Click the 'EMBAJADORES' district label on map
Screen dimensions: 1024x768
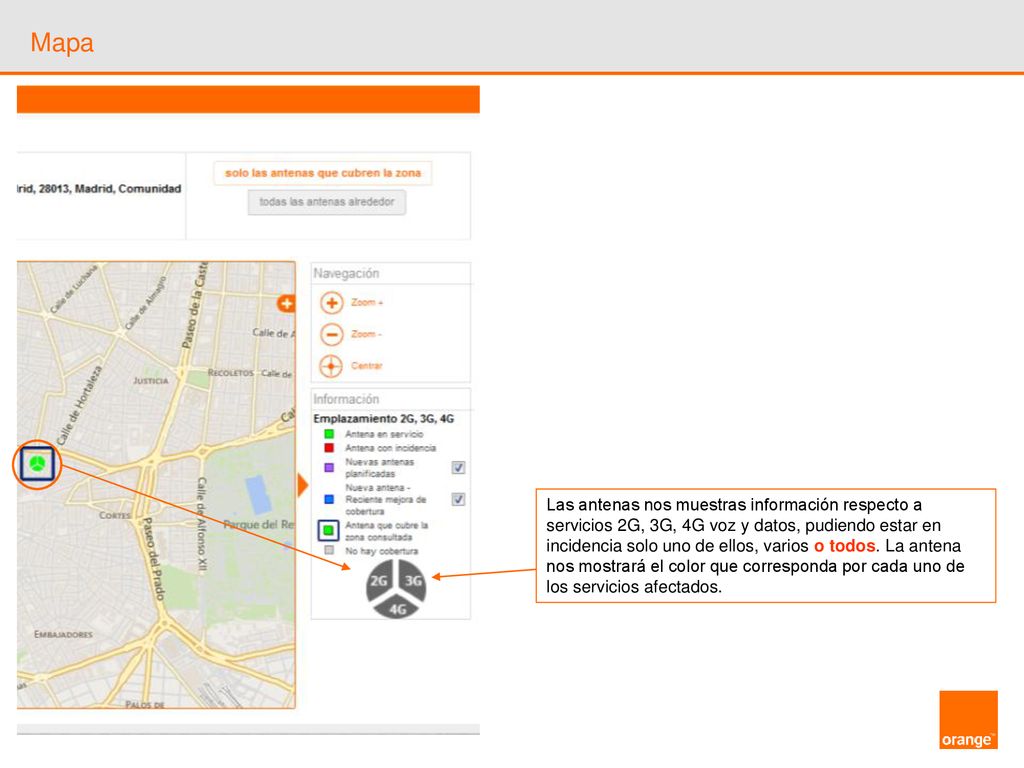(x=63, y=634)
